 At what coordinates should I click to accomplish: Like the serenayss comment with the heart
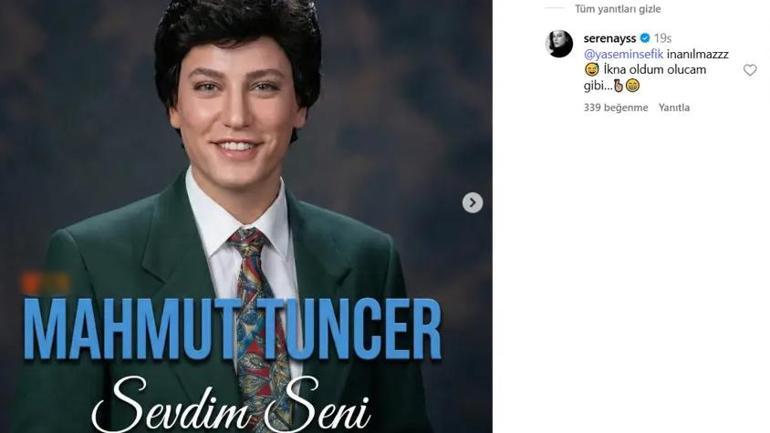point(749,70)
